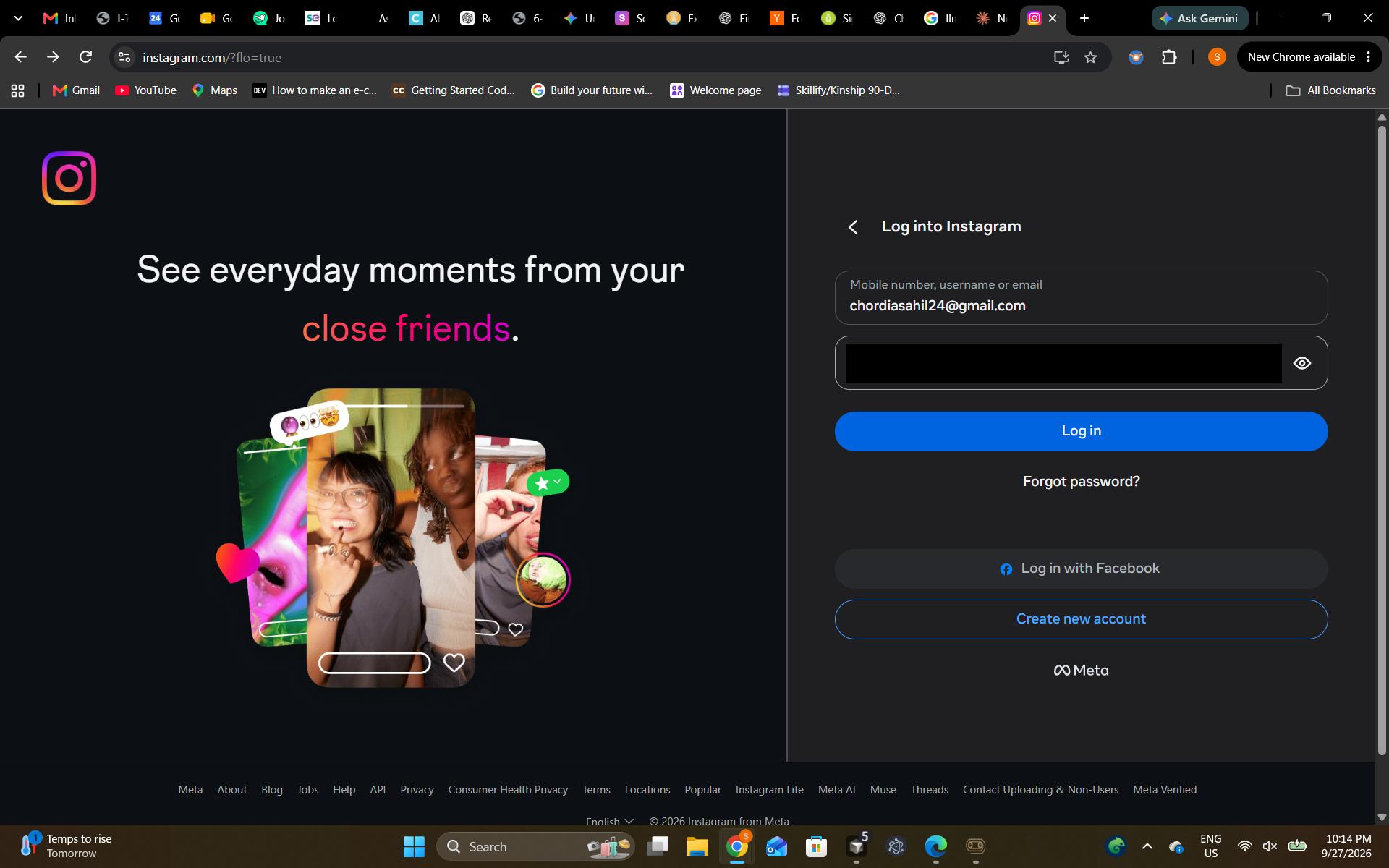Screen dimensions: 1389x868
Task: Open a new tab with the plus button
Action: 1084,18
